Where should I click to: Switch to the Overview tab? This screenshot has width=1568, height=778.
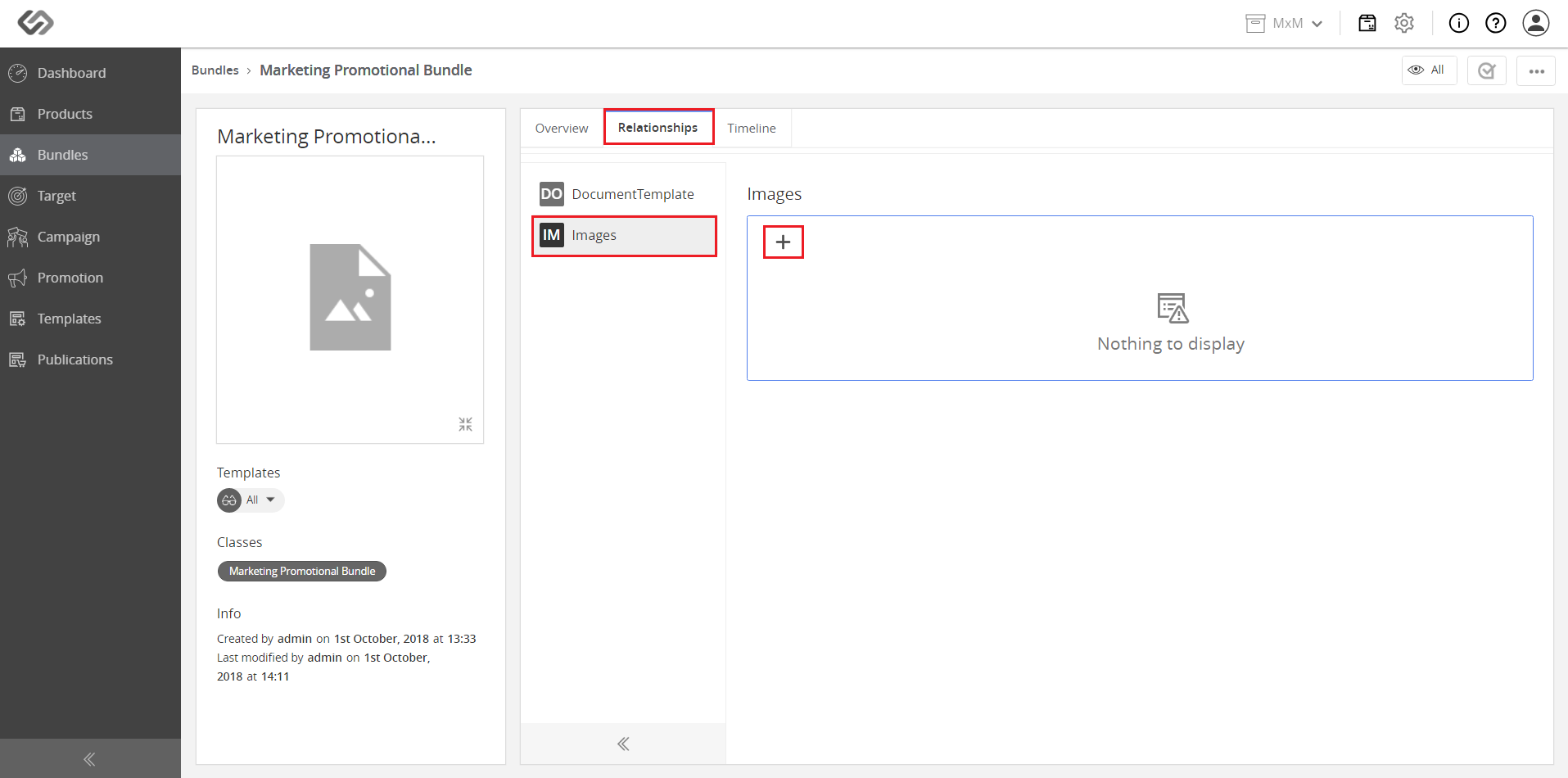tap(562, 128)
